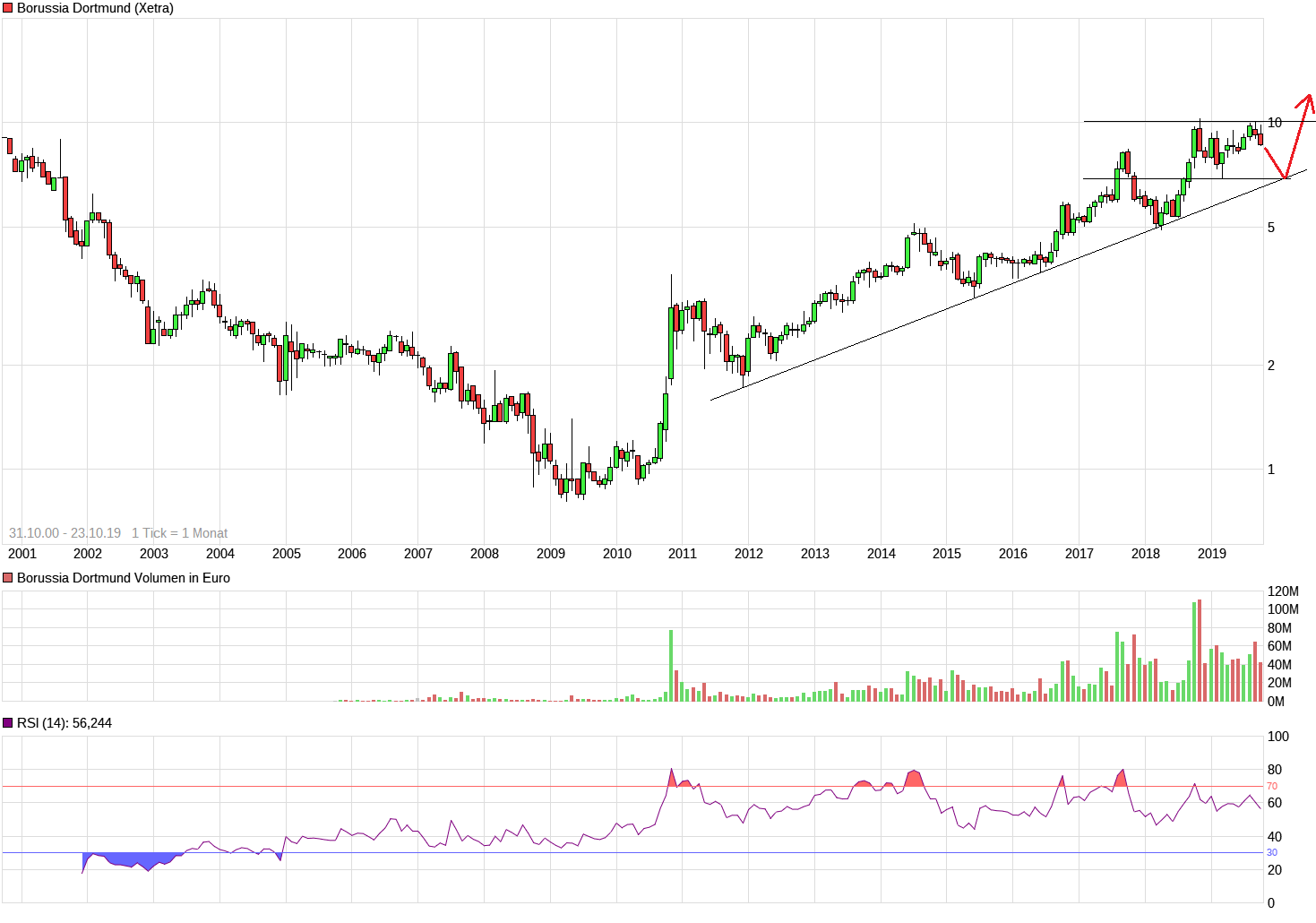Select the 2007 year label
This screenshot has height=923, width=1316.
418,554
